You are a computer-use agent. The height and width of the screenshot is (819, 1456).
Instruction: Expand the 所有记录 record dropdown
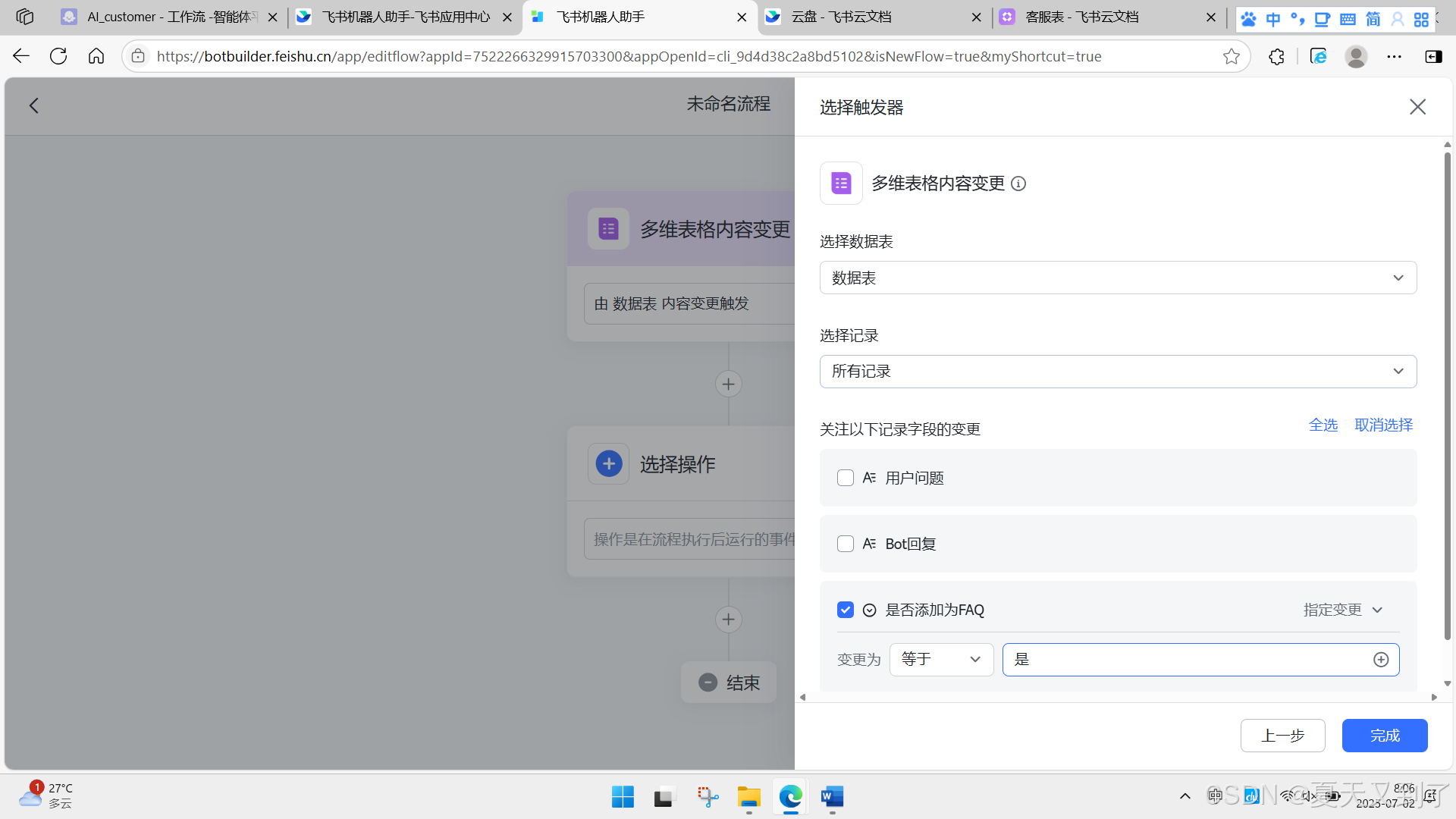1118,372
